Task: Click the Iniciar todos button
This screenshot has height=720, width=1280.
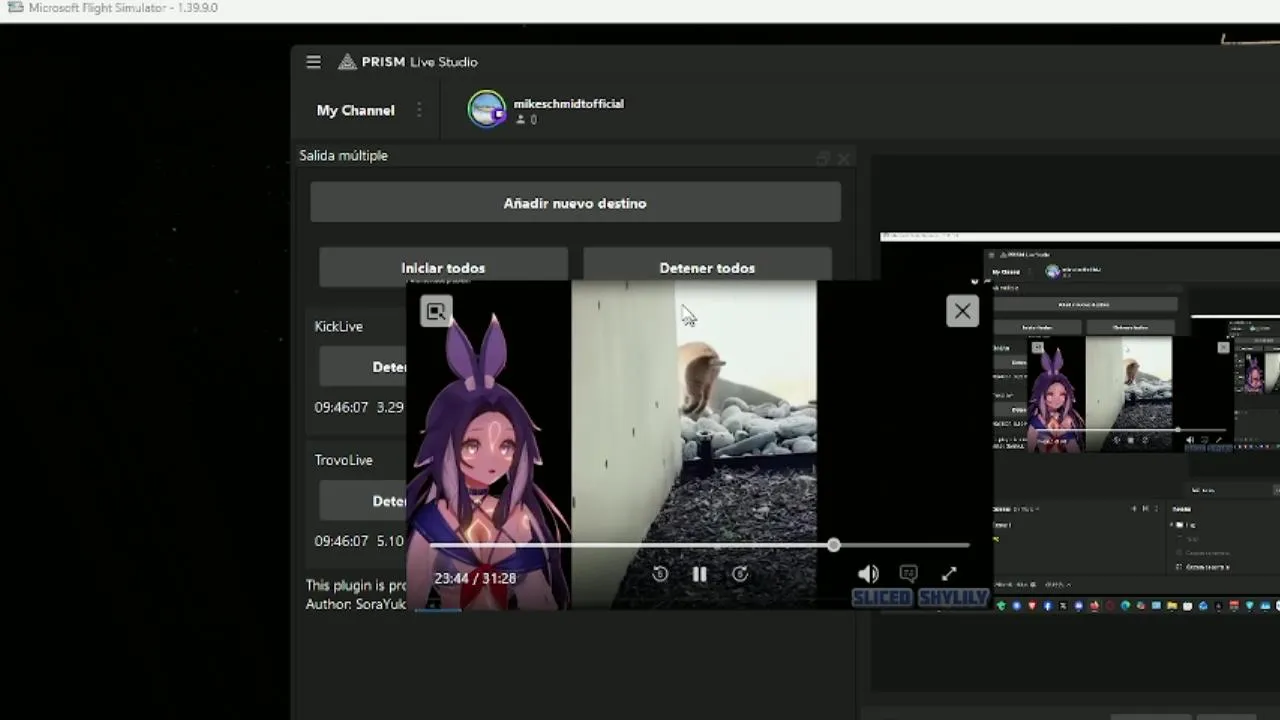Action: [x=443, y=267]
